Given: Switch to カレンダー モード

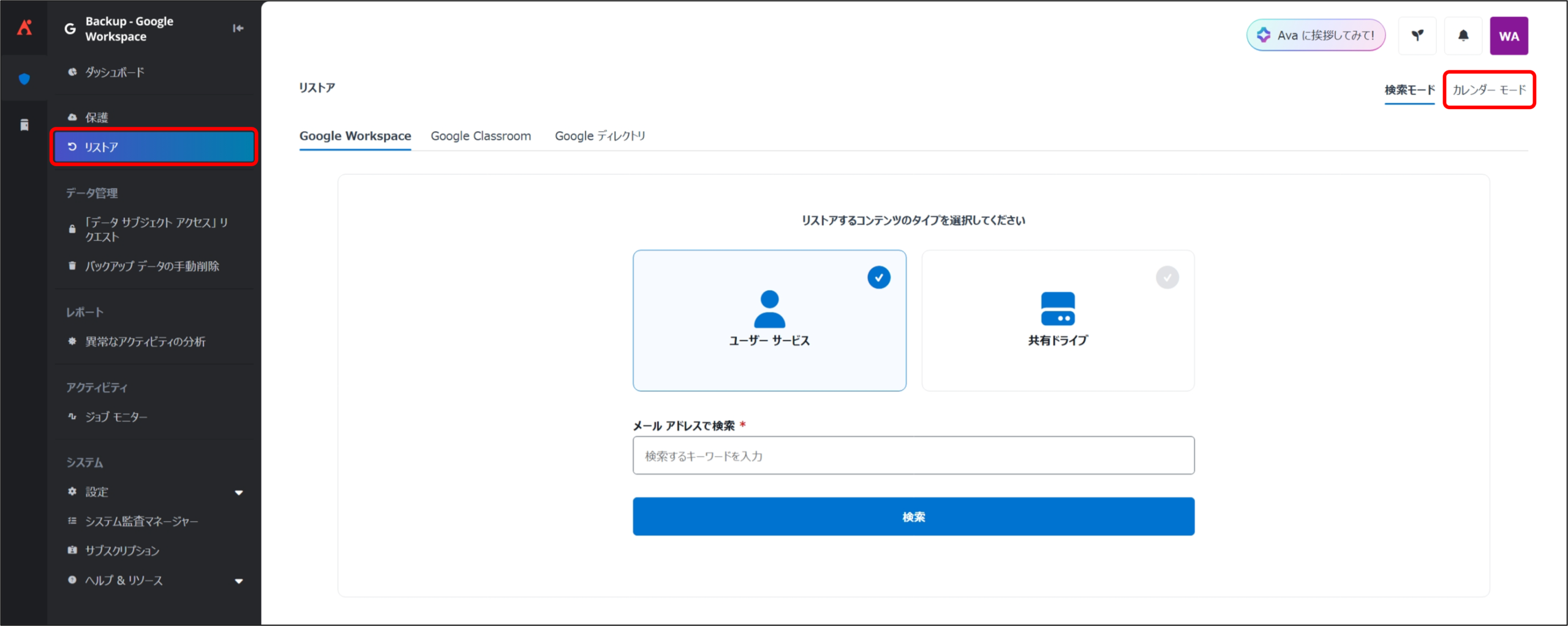Looking at the screenshot, I should (x=1489, y=90).
